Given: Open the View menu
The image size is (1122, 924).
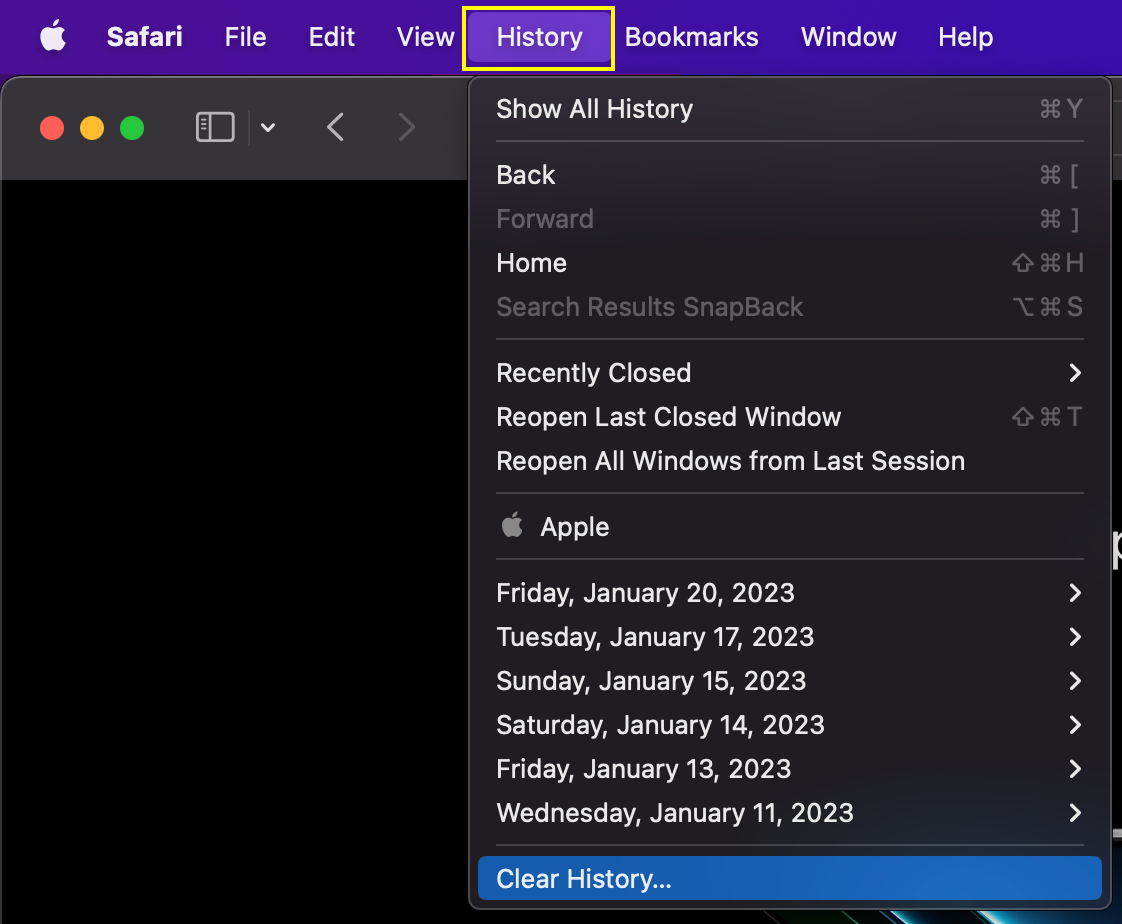Looking at the screenshot, I should [x=425, y=37].
